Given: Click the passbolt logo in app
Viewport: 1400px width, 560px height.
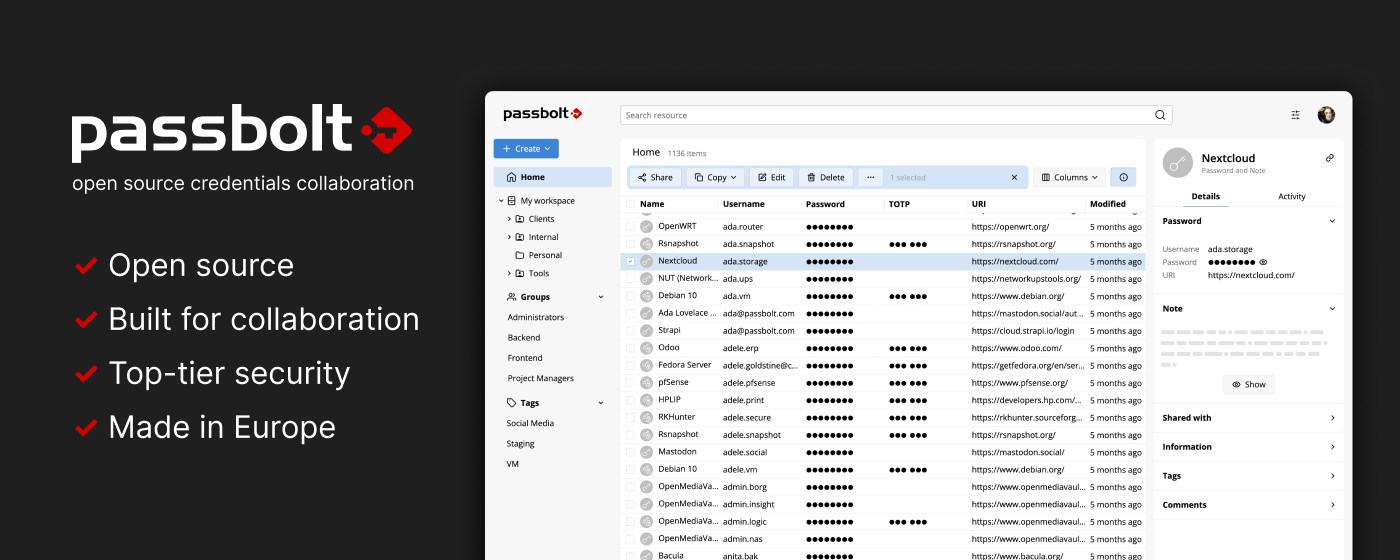Looking at the screenshot, I should 542,114.
